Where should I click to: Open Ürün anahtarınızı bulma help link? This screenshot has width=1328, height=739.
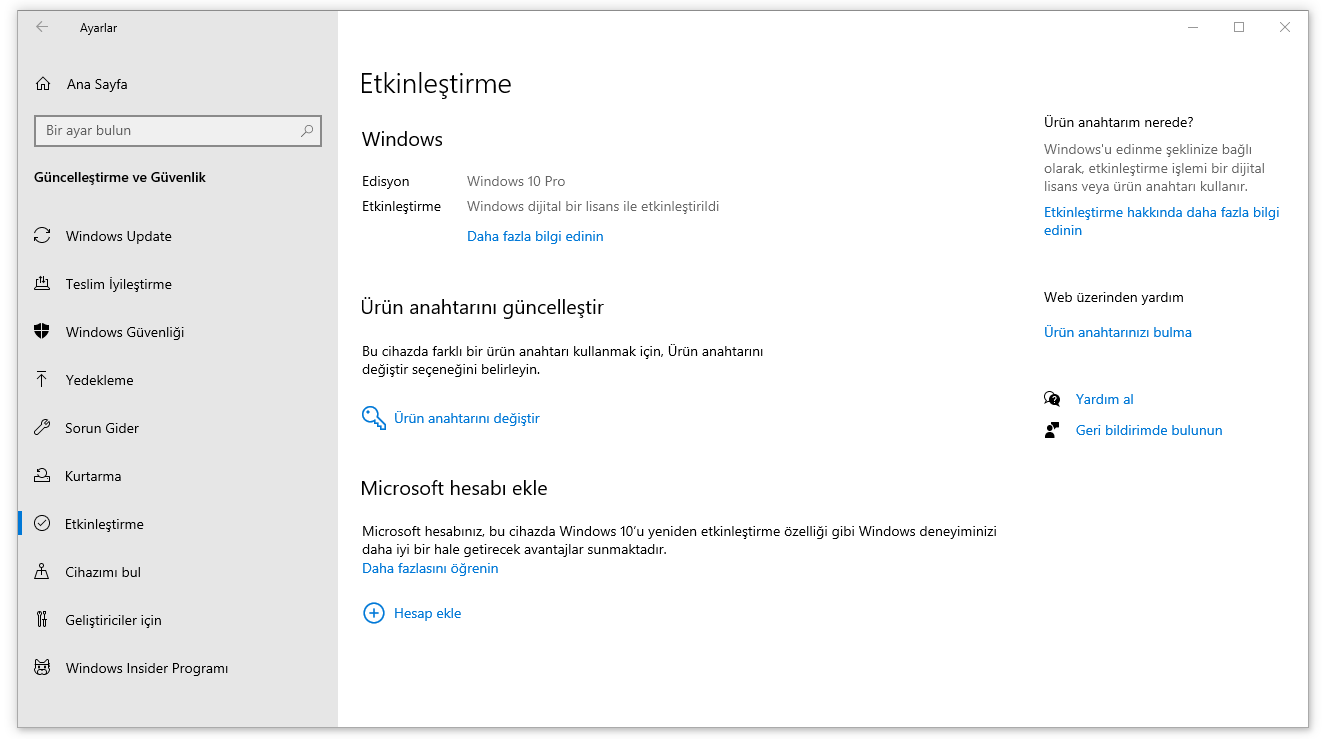[1117, 332]
